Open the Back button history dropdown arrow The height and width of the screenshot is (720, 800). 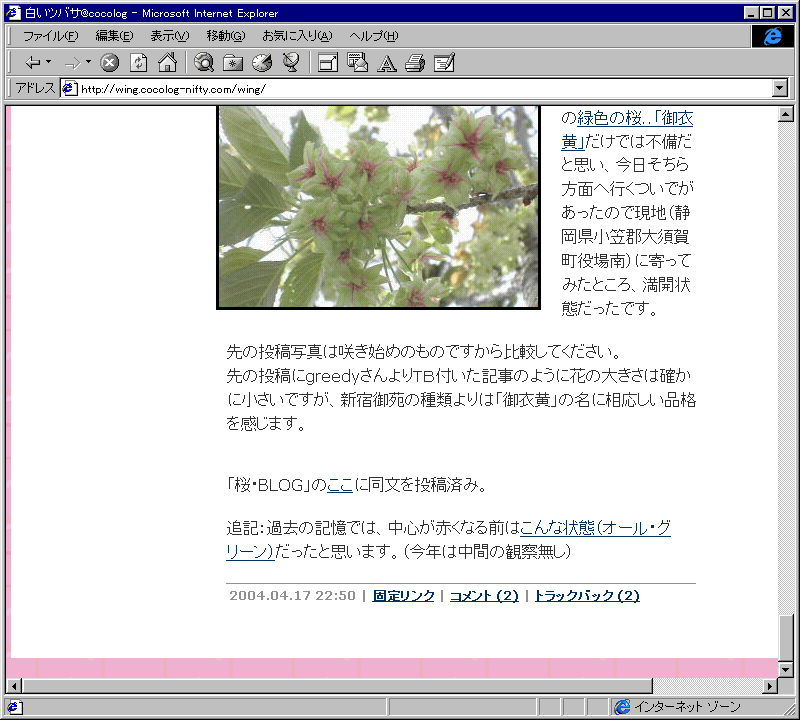[48, 62]
